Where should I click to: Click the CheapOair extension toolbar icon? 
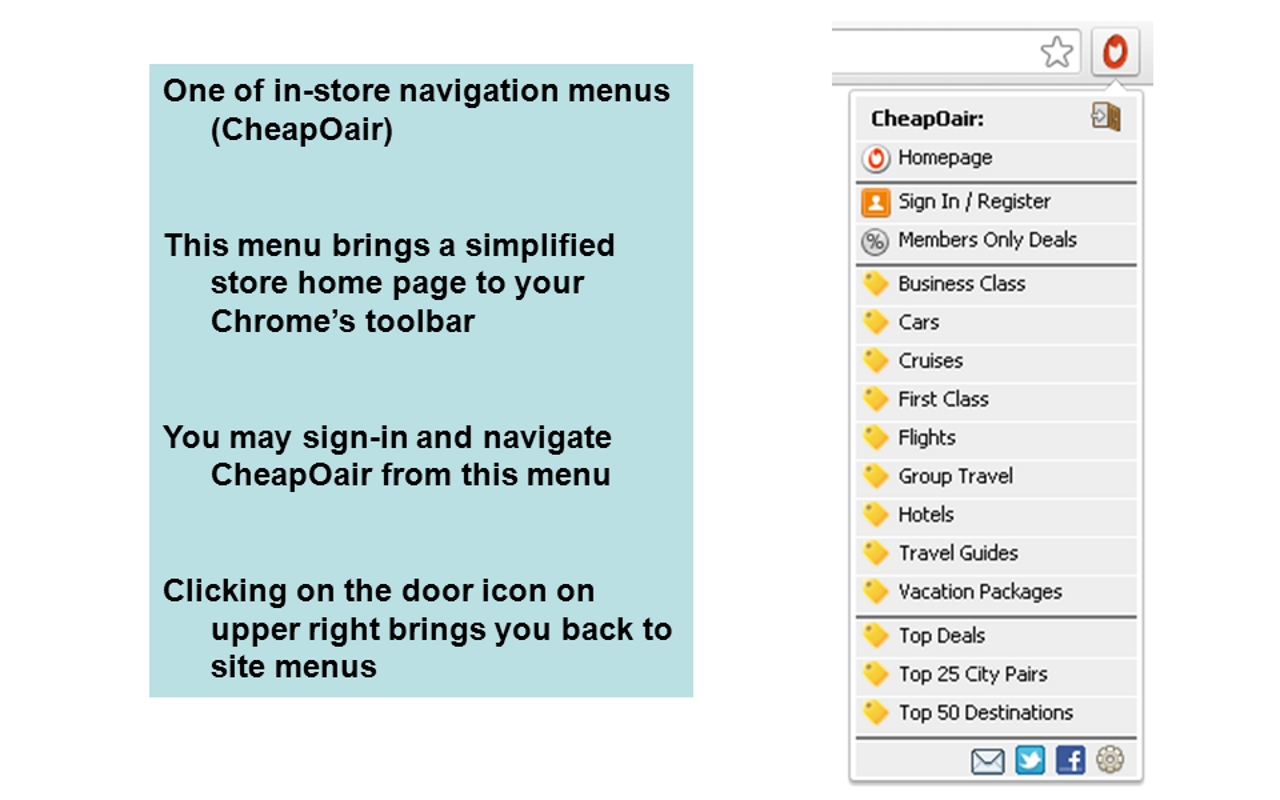click(x=1114, y=52)
